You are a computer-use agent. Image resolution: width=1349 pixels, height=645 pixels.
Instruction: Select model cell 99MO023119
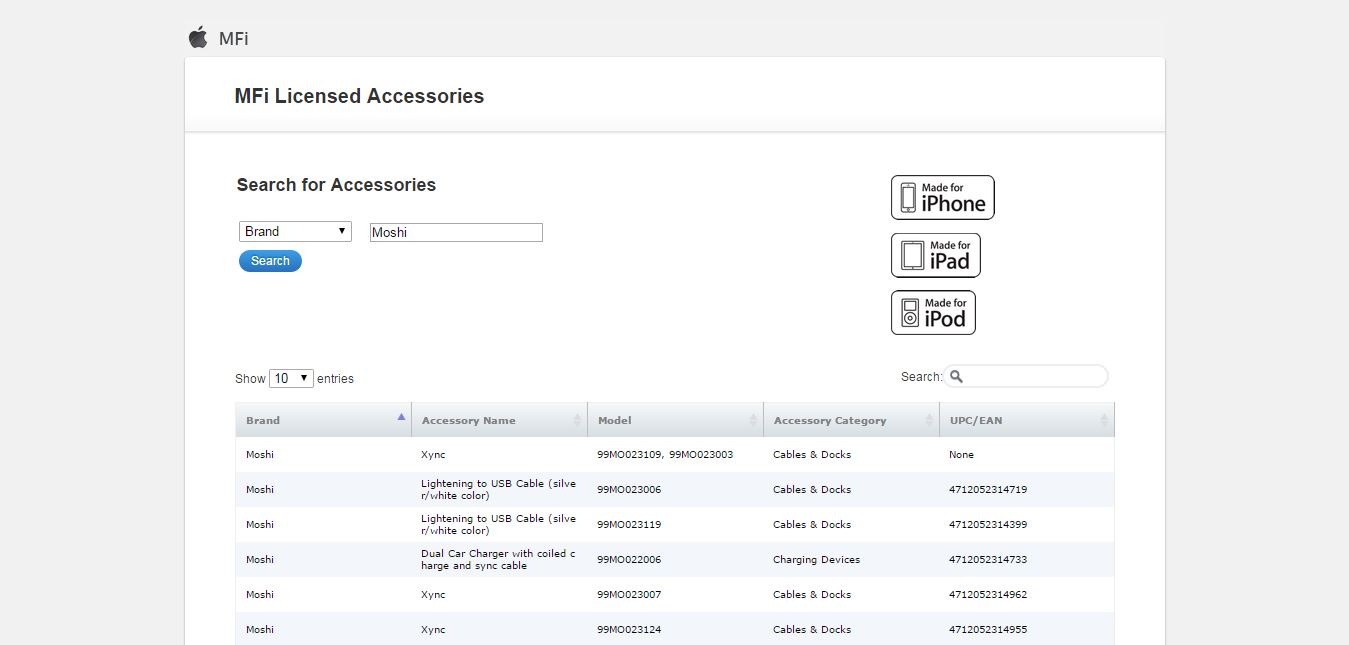pos(629,525)
